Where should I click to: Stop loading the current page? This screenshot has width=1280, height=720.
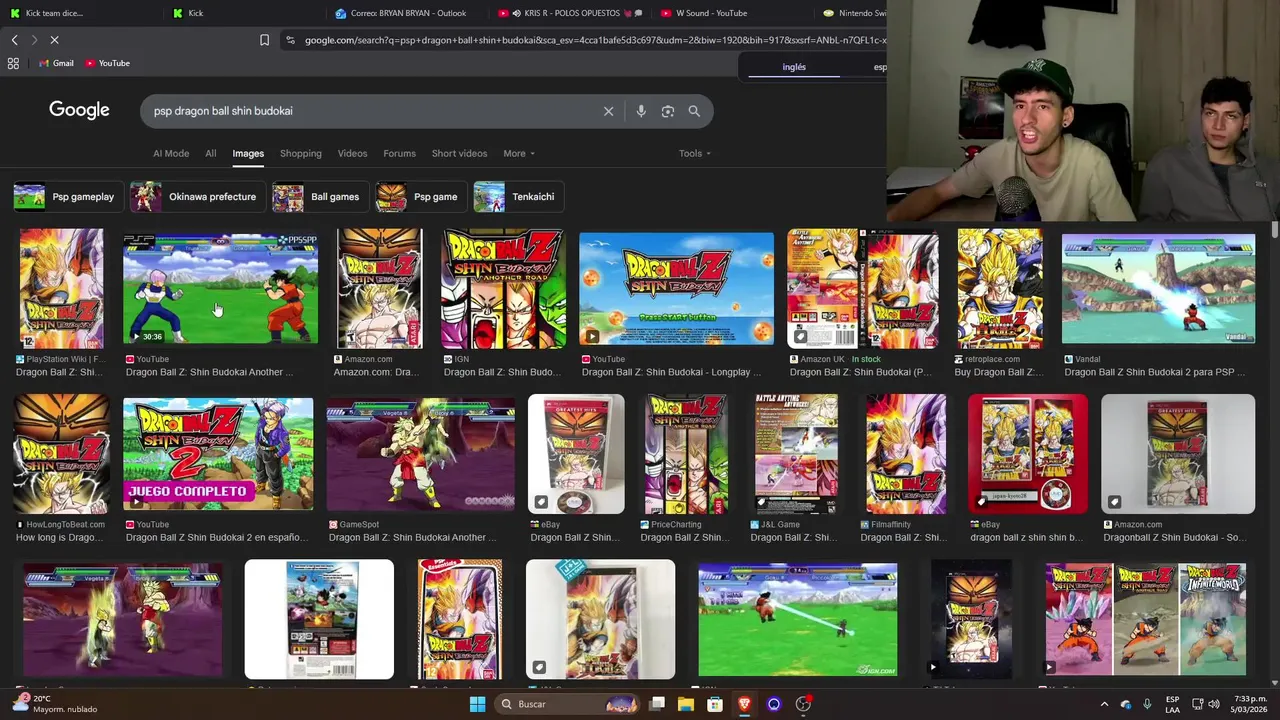click(x=54, y=40)
